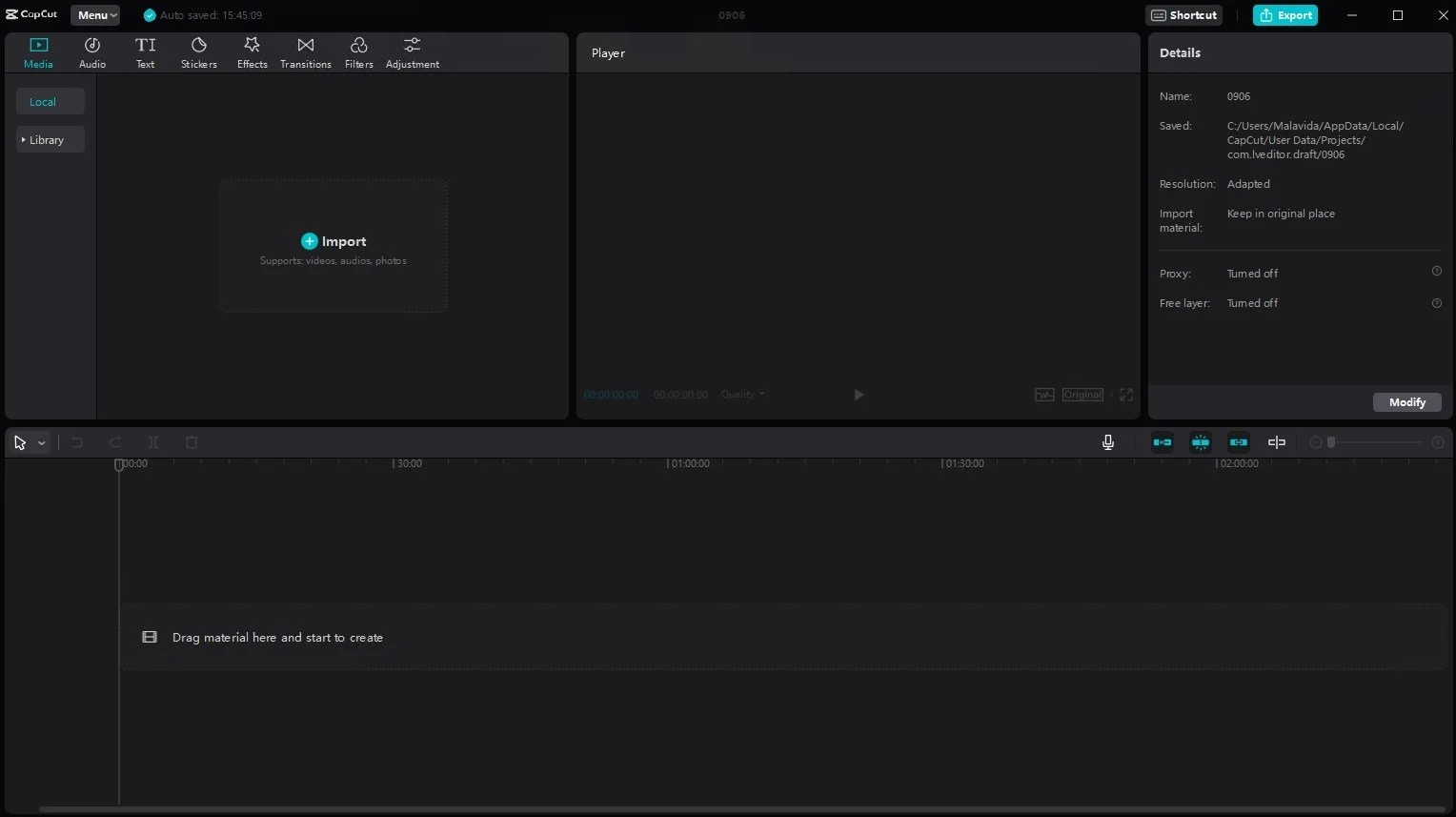Toggle auto snapping on timeline

click(x=1201, y=442)
